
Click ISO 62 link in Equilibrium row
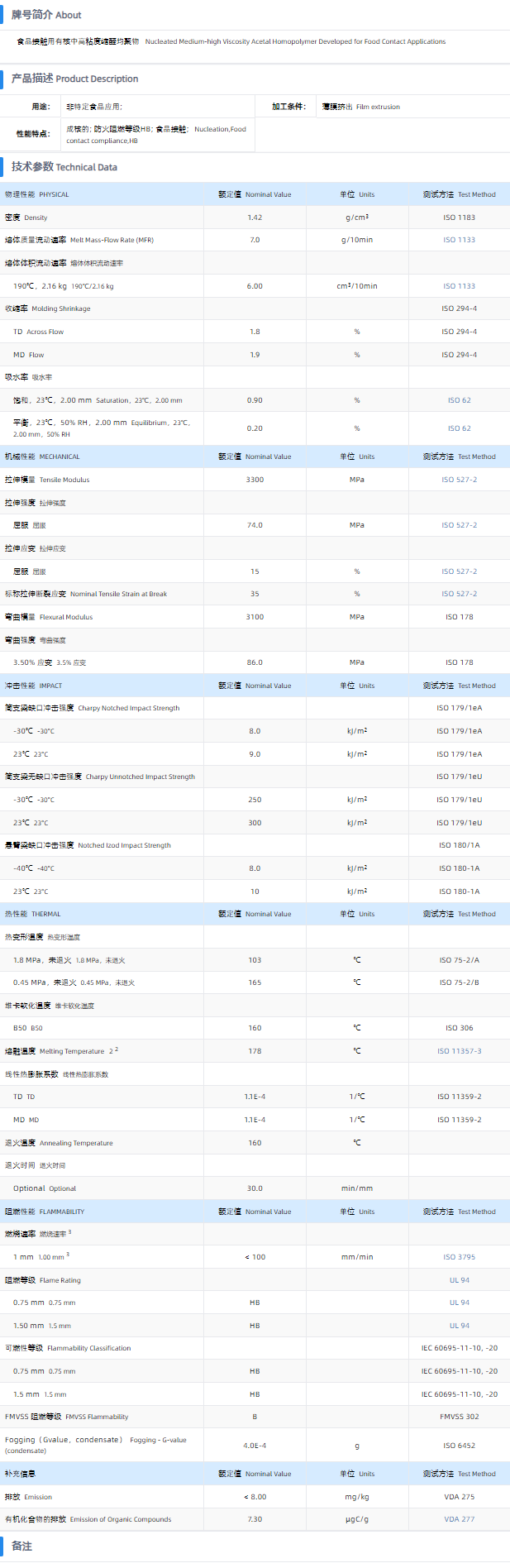(x=459, y=428)
